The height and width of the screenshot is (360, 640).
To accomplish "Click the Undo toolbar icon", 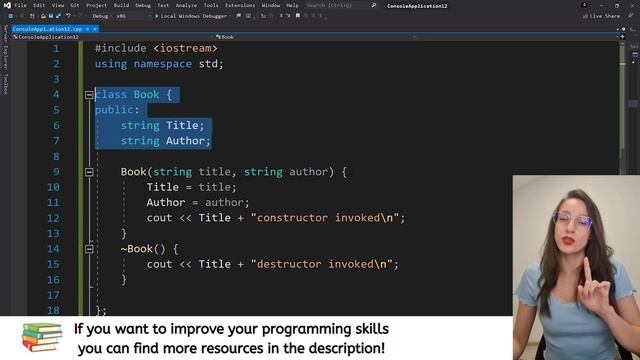I will pyautogui.click(x=68, y=16).
